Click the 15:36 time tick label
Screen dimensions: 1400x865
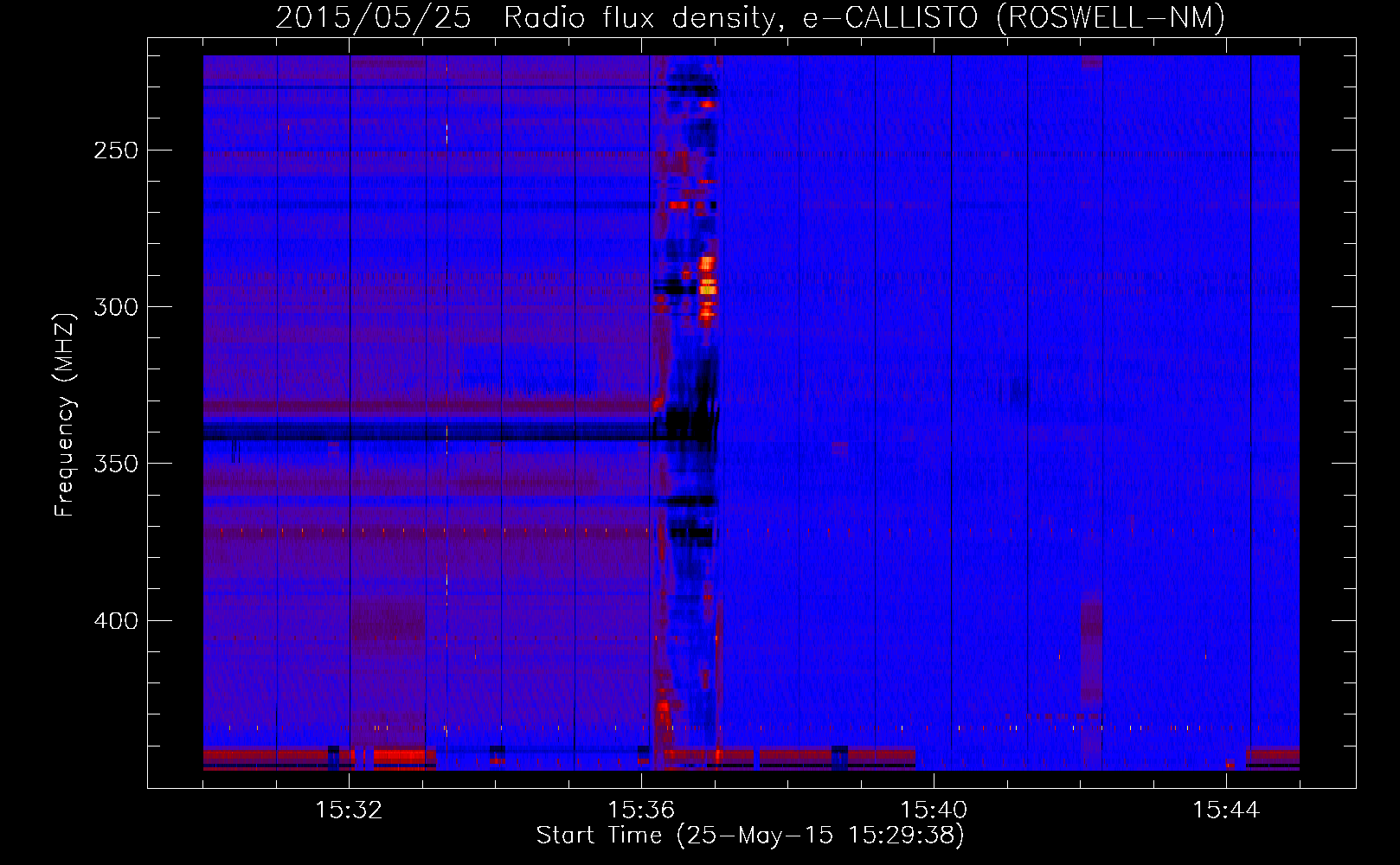[x=641, y=811]
